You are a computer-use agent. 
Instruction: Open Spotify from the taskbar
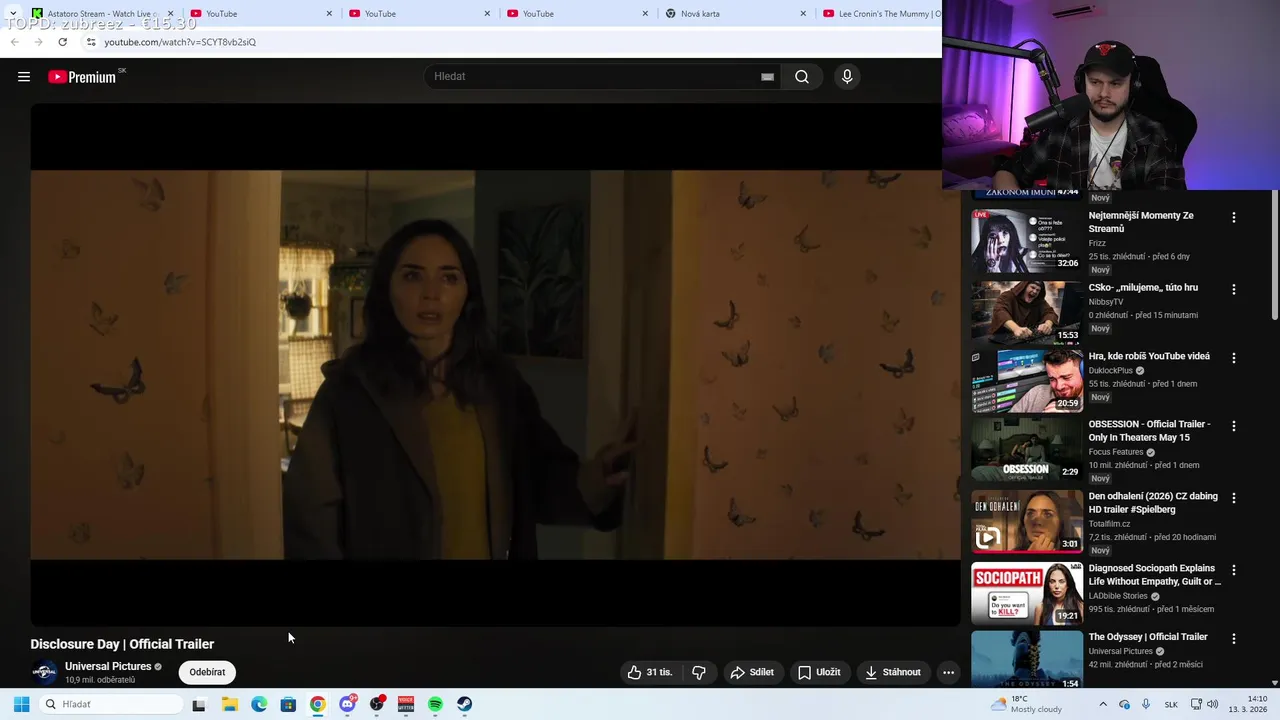pos(435,704)
